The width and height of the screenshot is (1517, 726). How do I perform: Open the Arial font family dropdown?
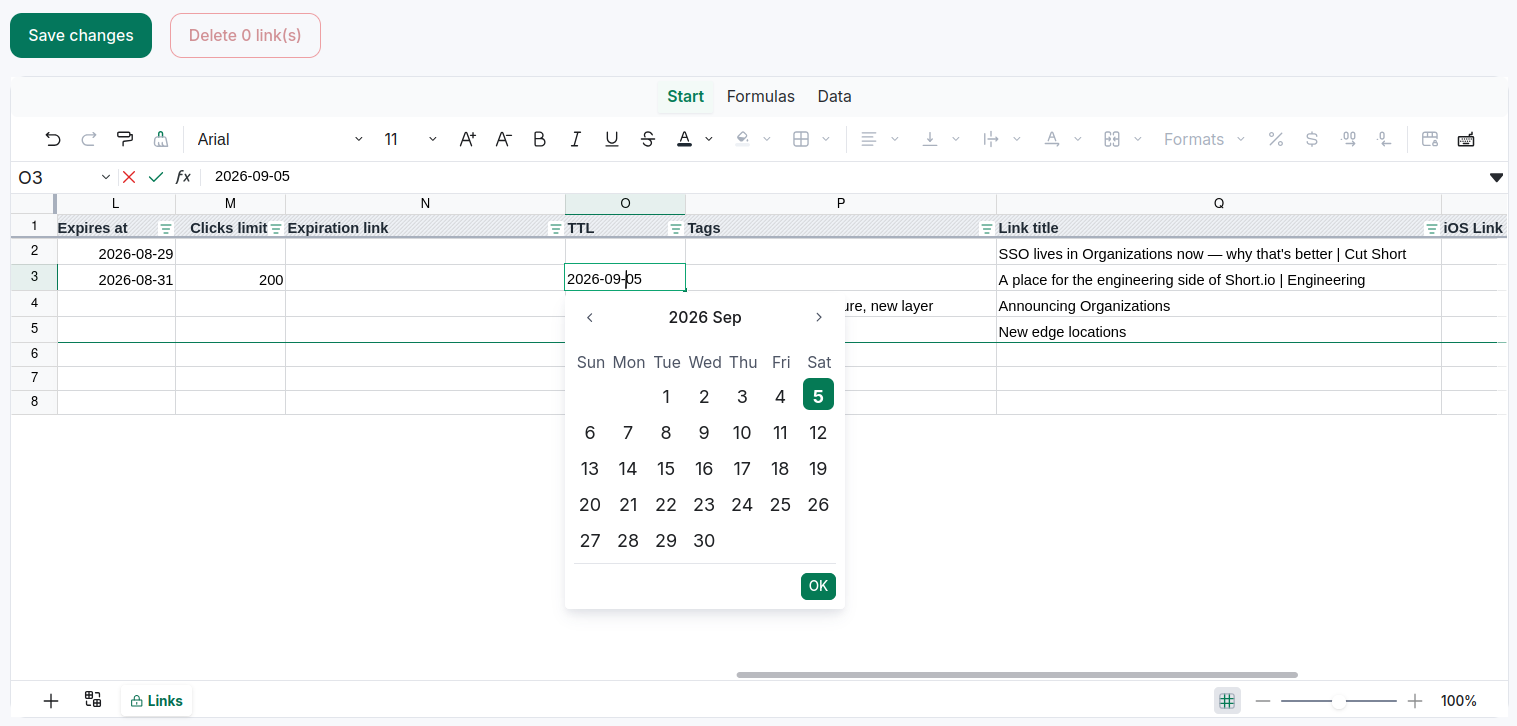(281, 139)
